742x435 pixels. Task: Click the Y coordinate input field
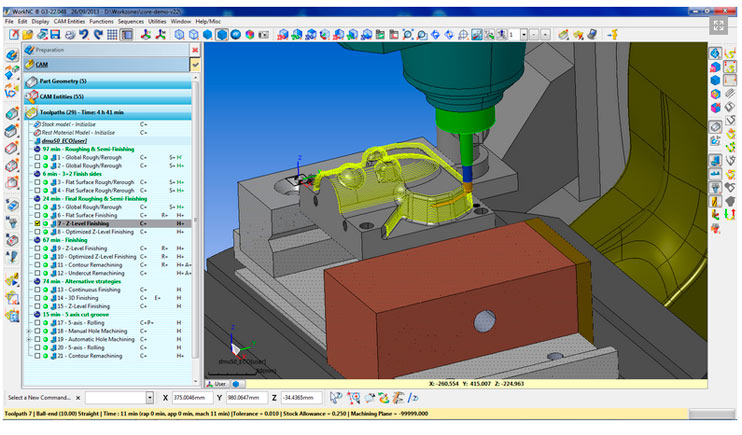click(x=247, y=398)
